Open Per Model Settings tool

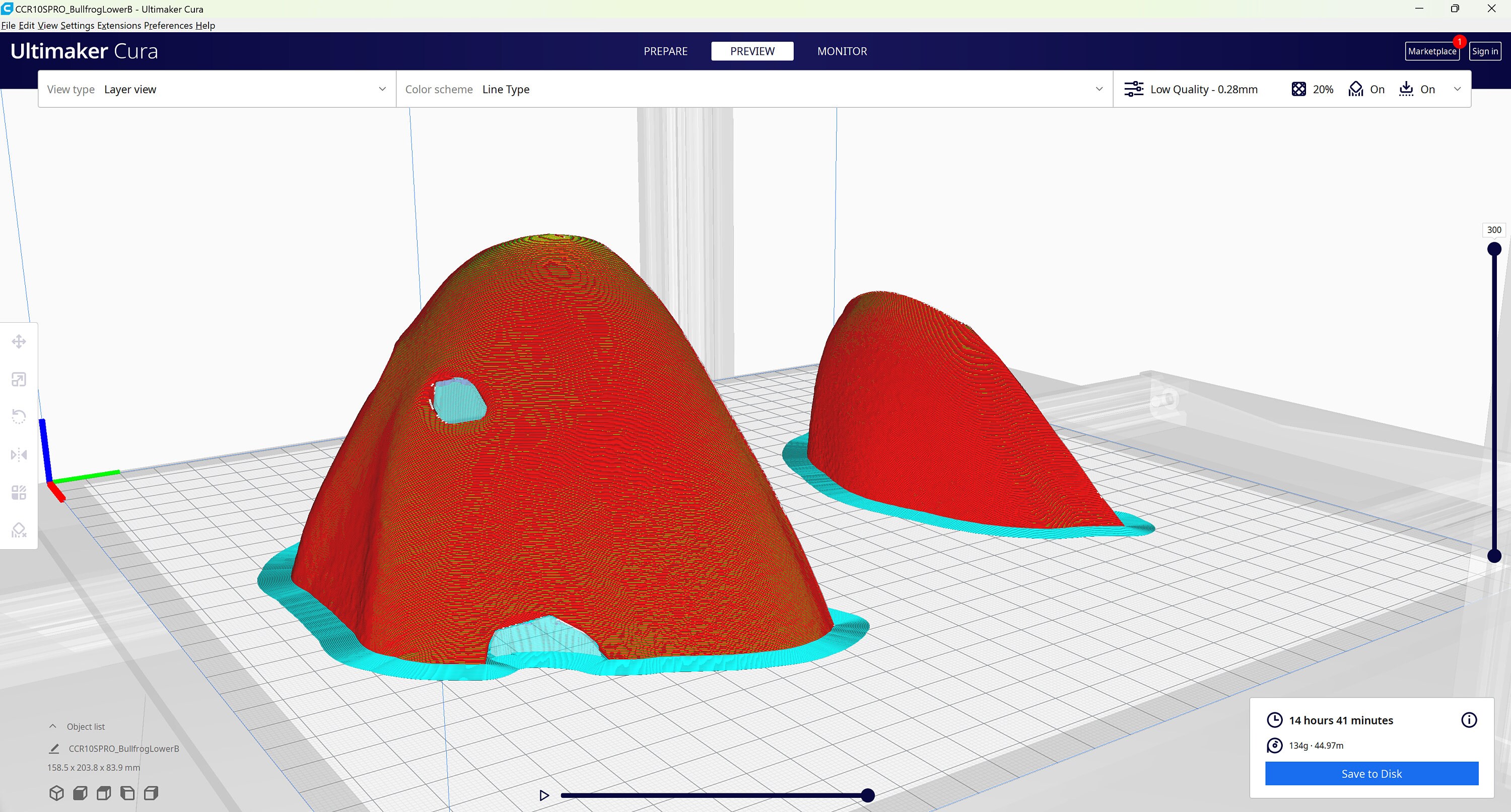19,492
